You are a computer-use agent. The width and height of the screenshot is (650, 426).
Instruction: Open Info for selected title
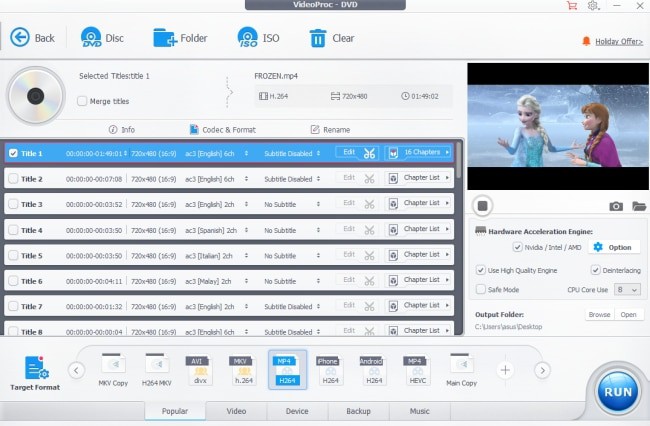(122, 130)
